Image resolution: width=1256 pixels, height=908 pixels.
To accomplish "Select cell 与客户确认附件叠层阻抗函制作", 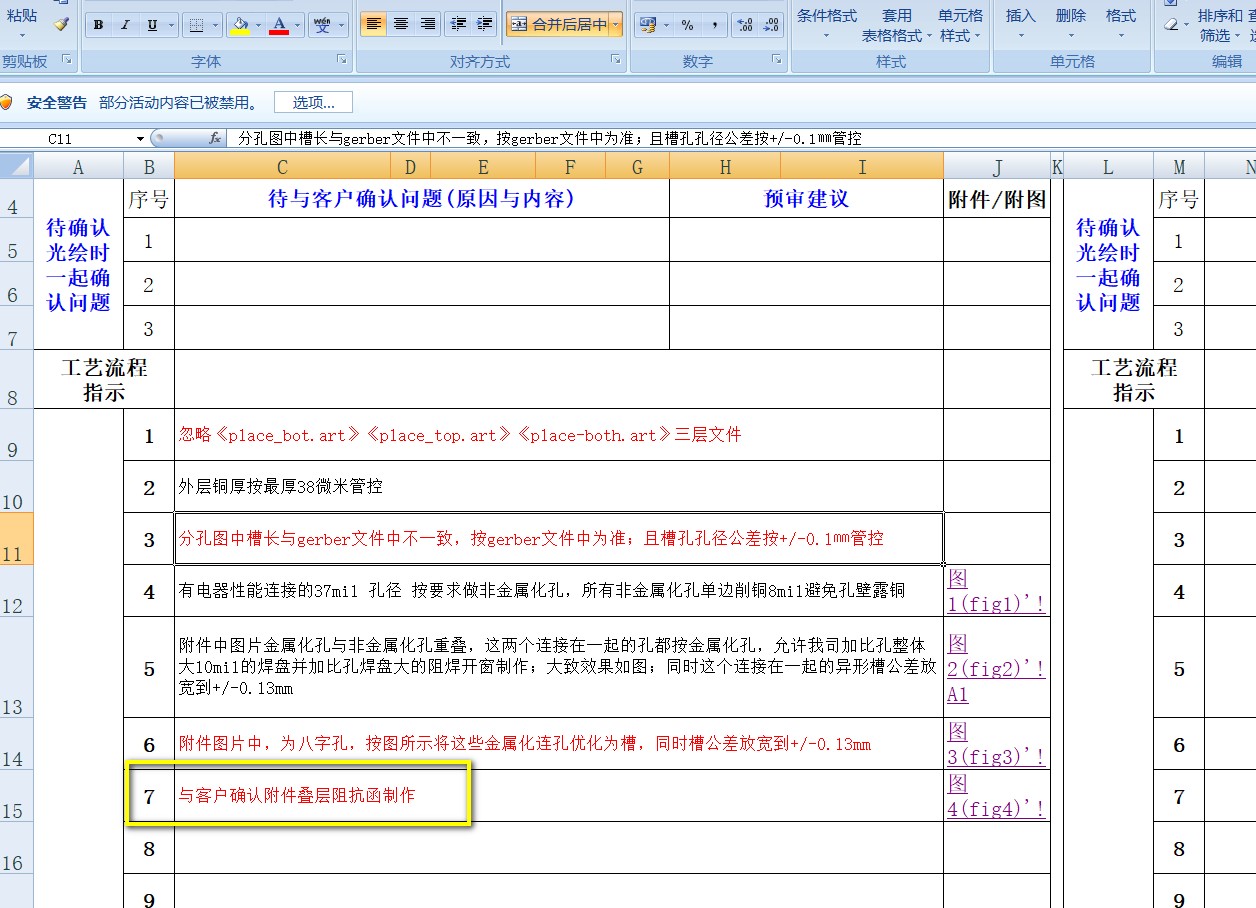I will (x=559, y=796).
